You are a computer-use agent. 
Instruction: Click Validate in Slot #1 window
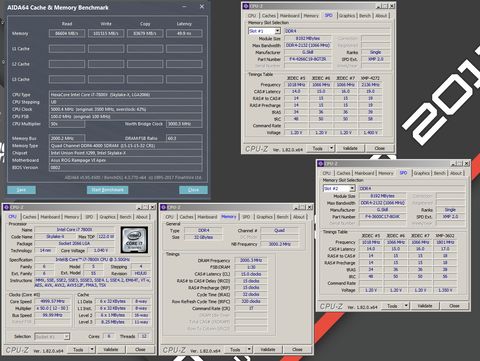[350, 148]
